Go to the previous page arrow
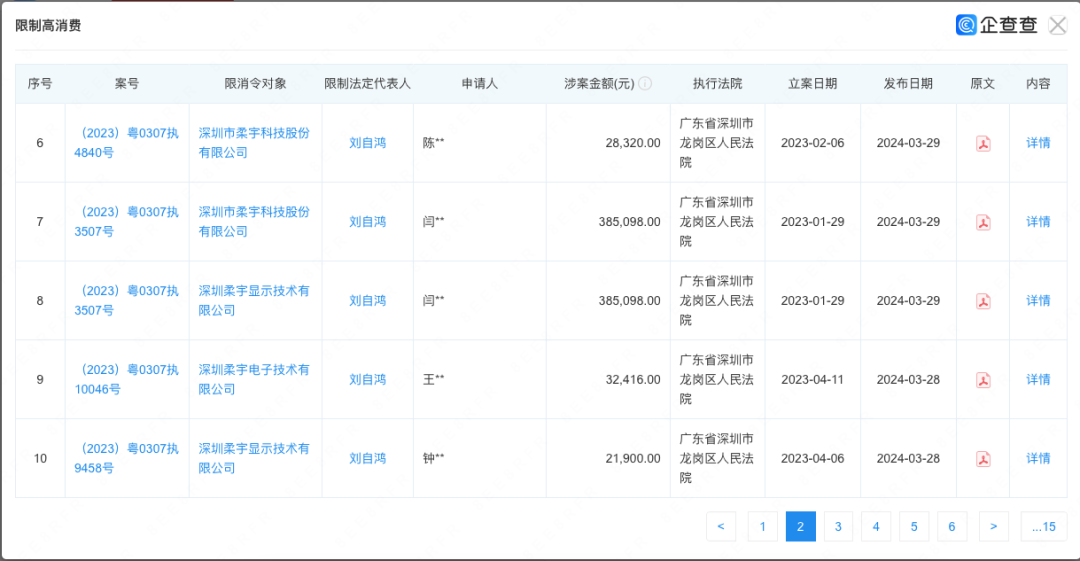Image resolution: width=1080 pixels, height=561 pixels. [x=720, y=526]
